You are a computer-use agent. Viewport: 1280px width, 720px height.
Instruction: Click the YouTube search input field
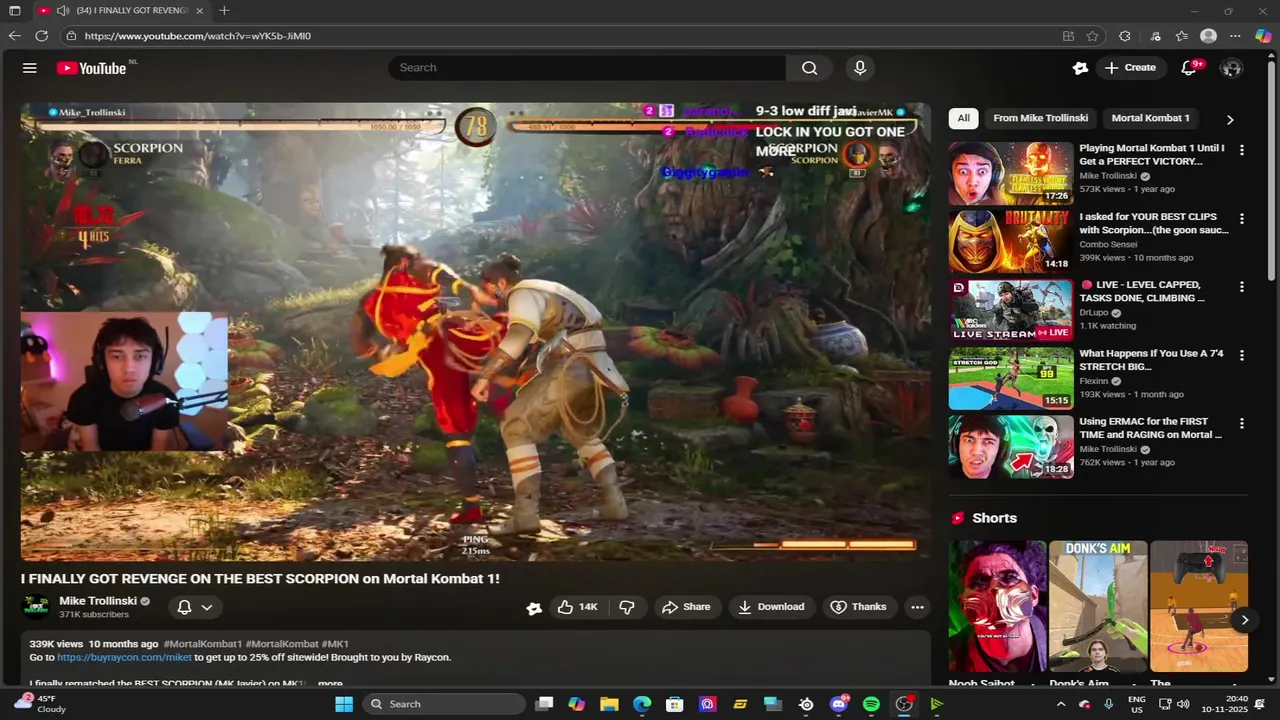pyautogui.click(x=587, y=68)
